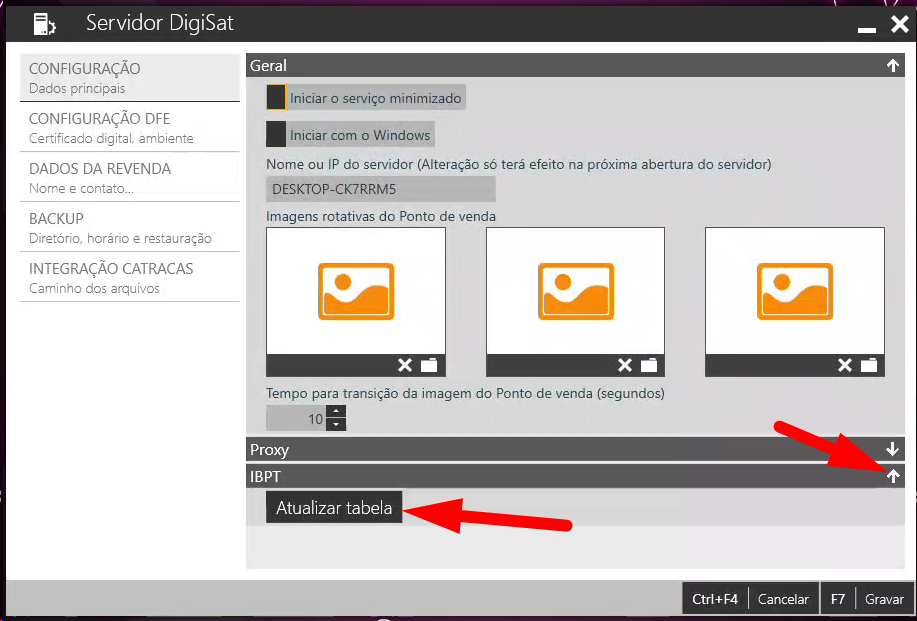Screen dimensions: 917x621
Task: Enable Iniciar o serviço minimizado checkbox
Action: pos(276,98)
